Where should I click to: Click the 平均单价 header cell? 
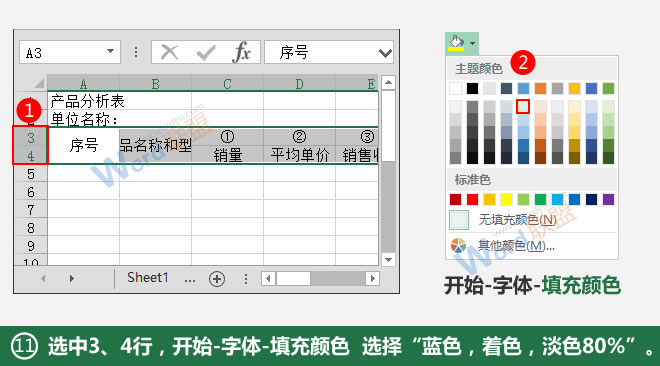click(x=299, y=155)
